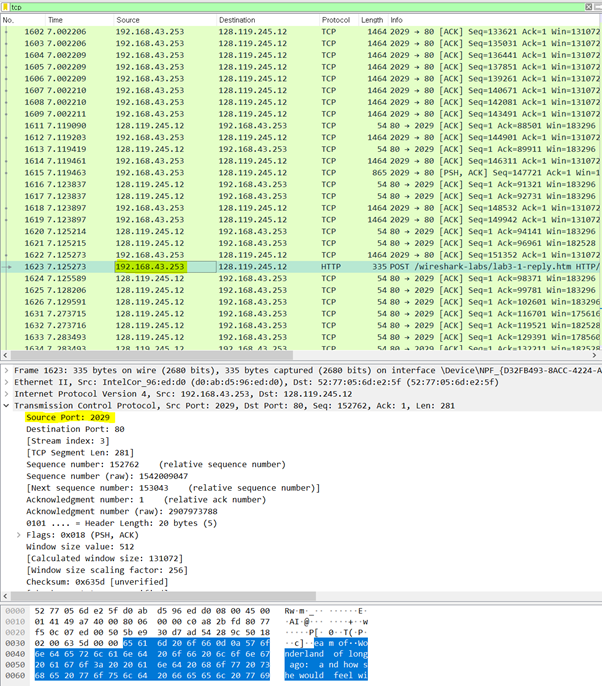602x686 pixels.
Task: Select packet 1633 with Ack=129391
Action: [301, 337]
